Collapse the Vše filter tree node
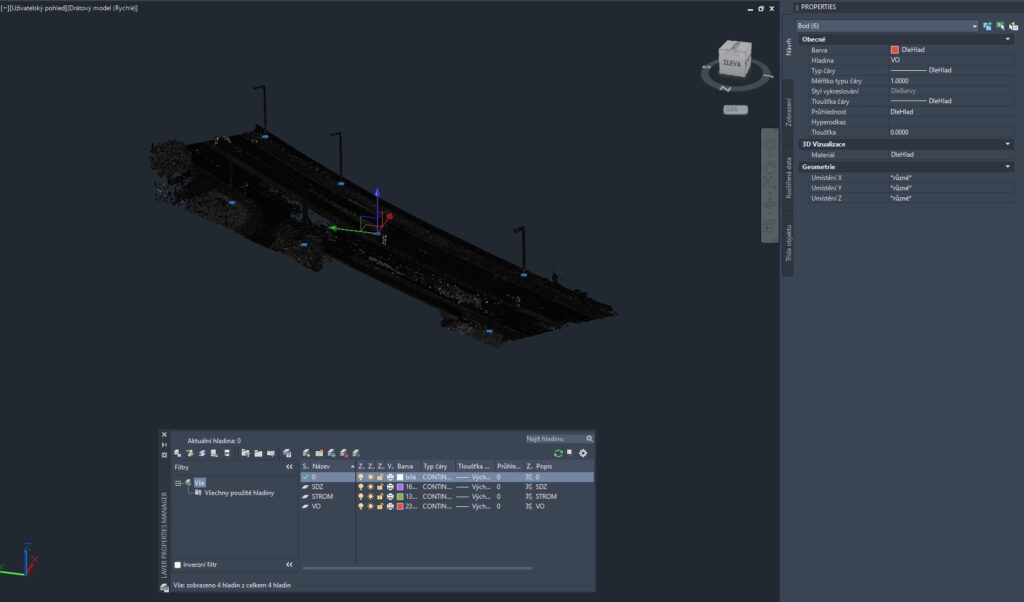This screenshot has width=1024, height=602. [179, 483]
